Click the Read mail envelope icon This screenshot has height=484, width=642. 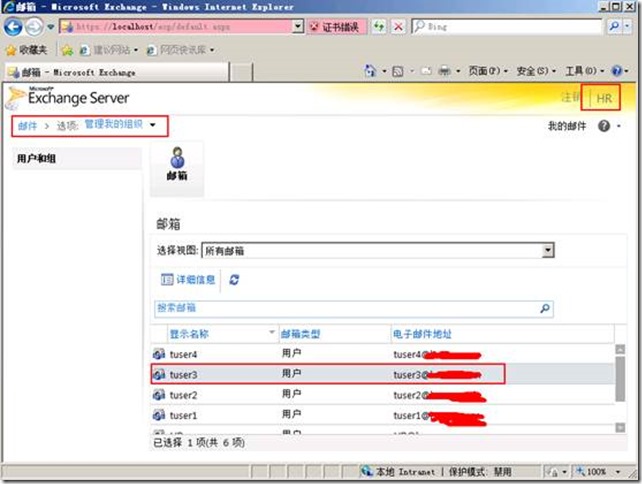426,71
